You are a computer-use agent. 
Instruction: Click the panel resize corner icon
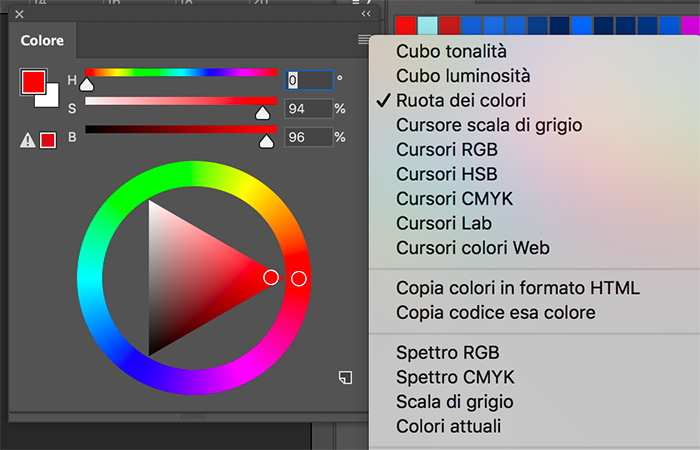click(345, 378)
